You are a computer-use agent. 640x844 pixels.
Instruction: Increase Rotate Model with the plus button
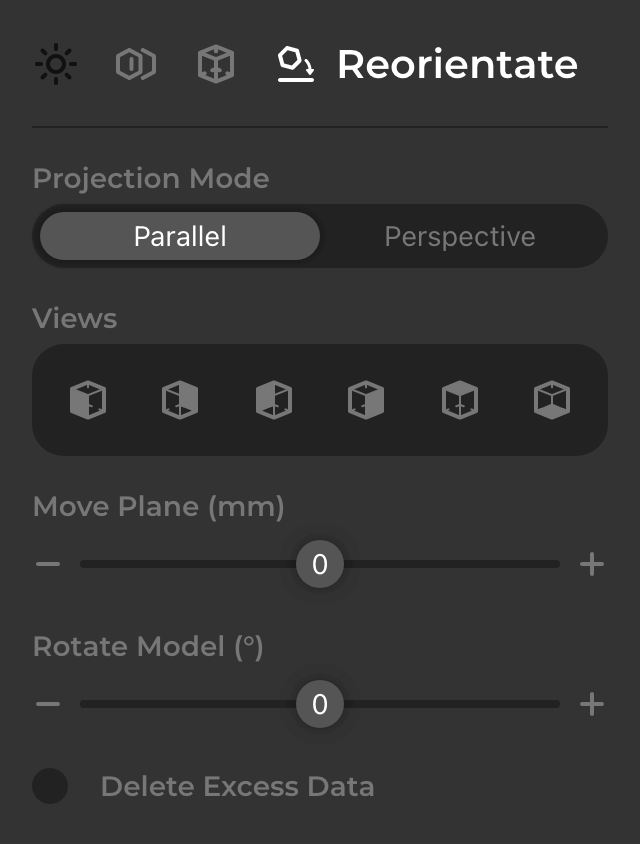[x=592, y=704]
